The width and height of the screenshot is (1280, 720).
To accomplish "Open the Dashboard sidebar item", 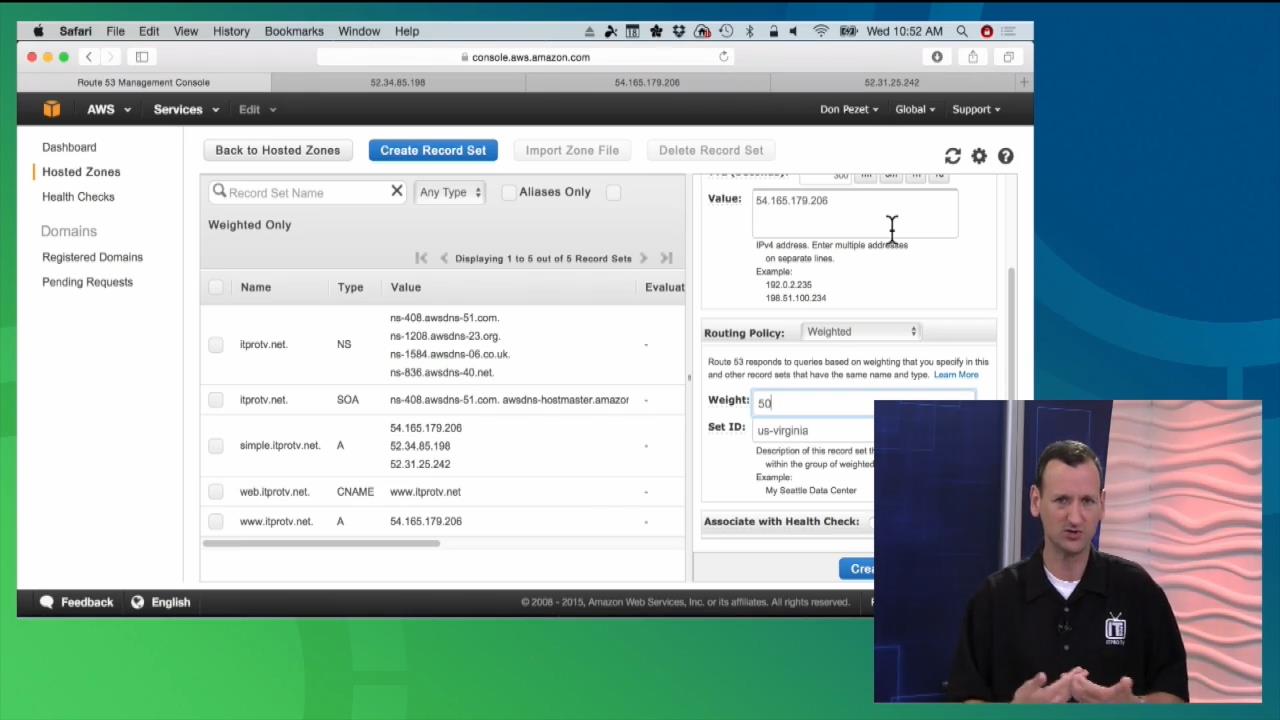I will (69, 147).
